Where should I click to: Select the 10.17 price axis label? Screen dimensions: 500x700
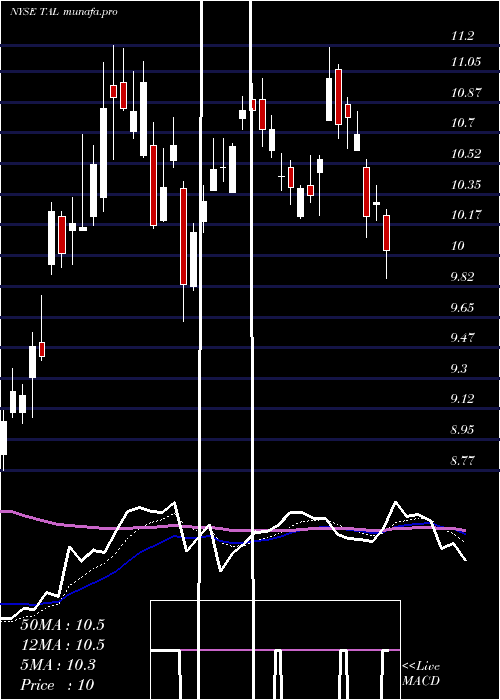[x=466, y=215]
